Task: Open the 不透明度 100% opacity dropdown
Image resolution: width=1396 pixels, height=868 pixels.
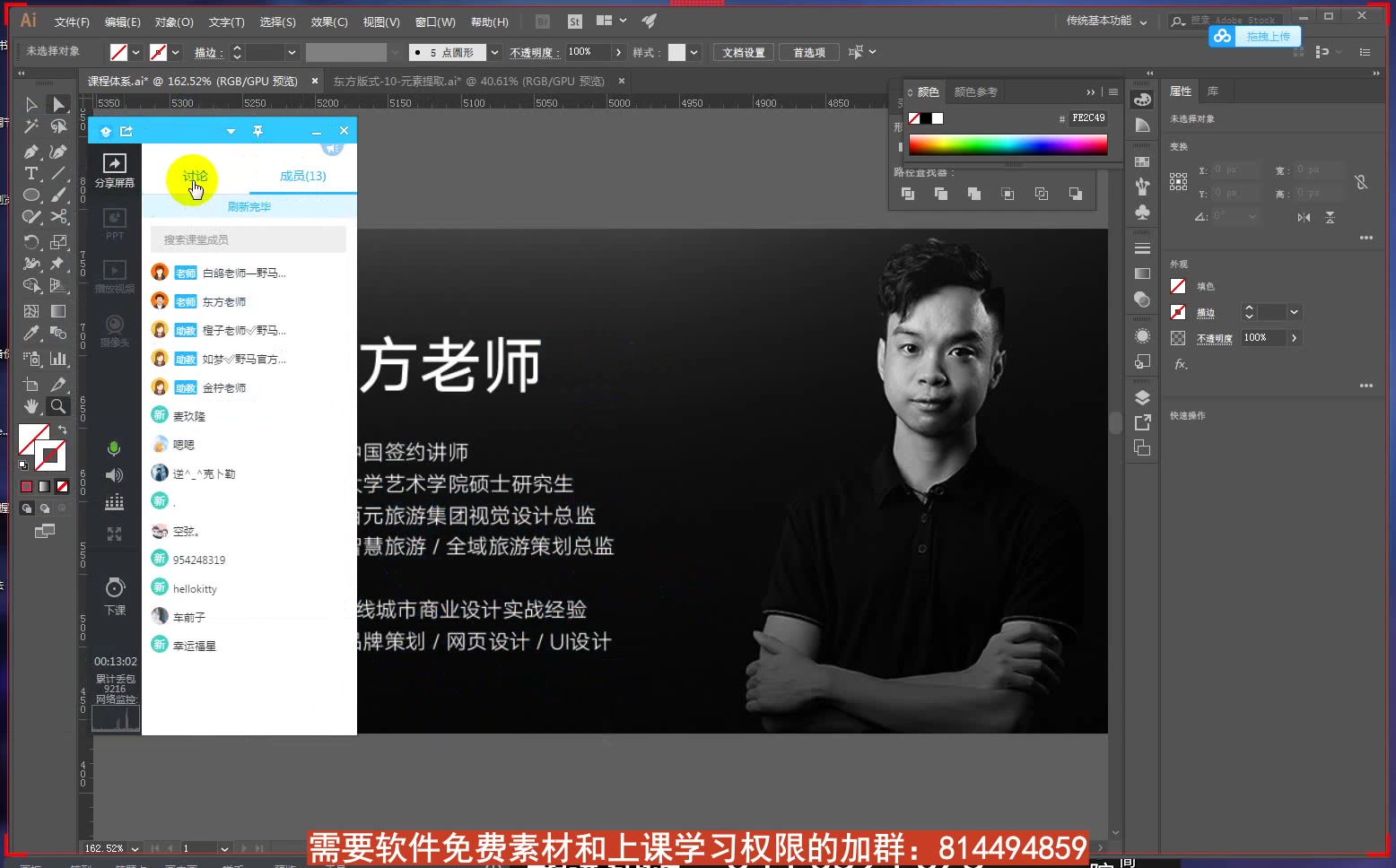Action: (x=617, y=52)
